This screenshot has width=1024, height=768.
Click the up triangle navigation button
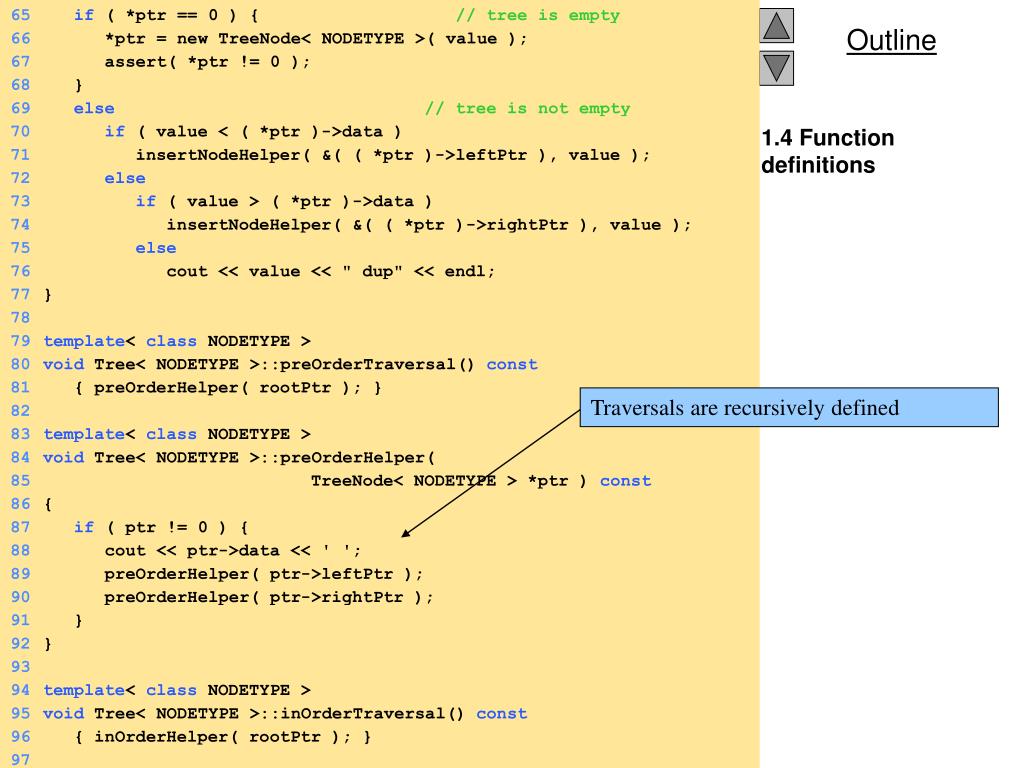point(776,26)
